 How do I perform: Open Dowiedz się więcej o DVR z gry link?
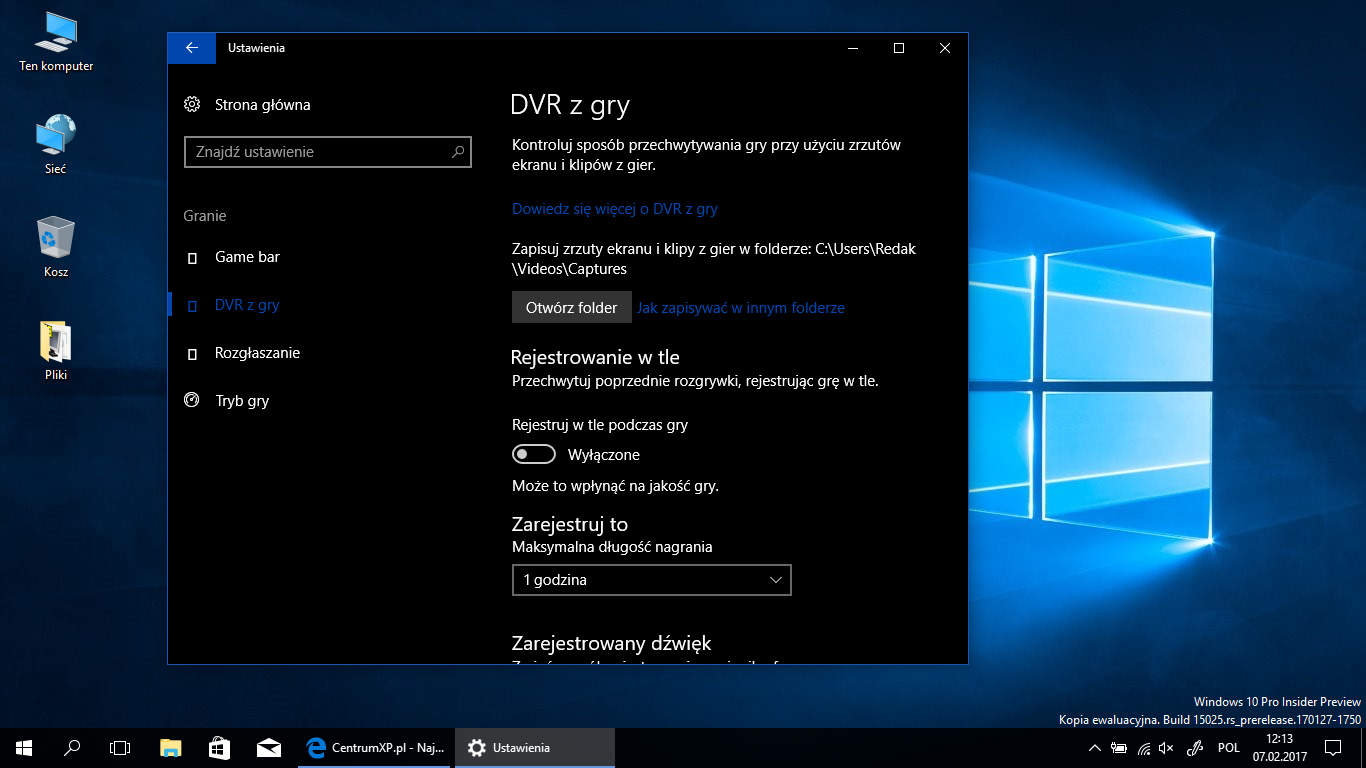[x=615, y=209]
